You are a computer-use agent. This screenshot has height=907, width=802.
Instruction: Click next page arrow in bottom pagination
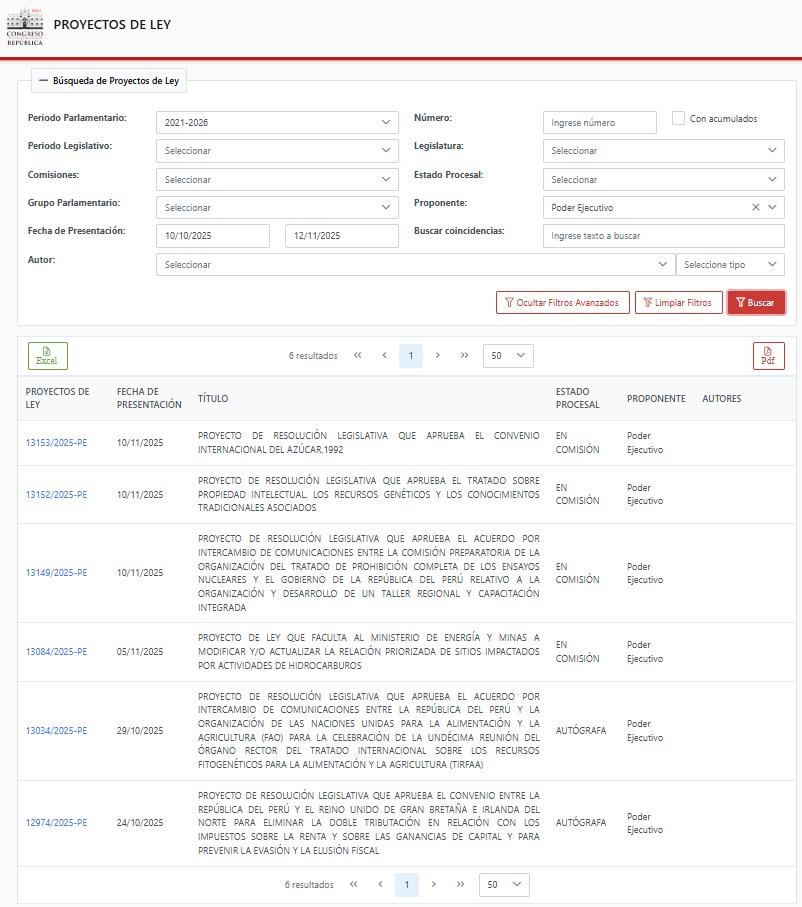tap(433, 885)
